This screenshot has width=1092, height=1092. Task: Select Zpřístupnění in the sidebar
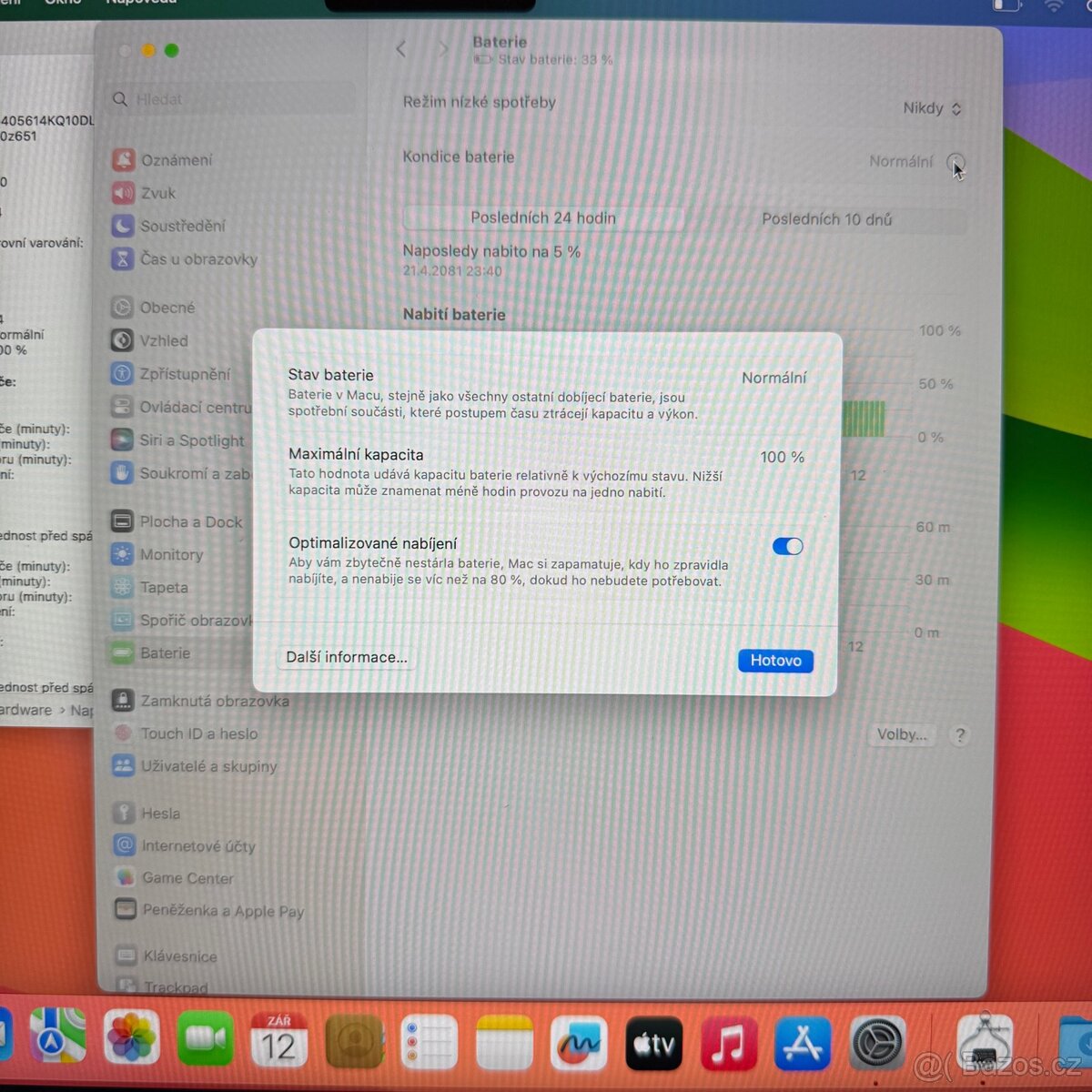point(186,373)
